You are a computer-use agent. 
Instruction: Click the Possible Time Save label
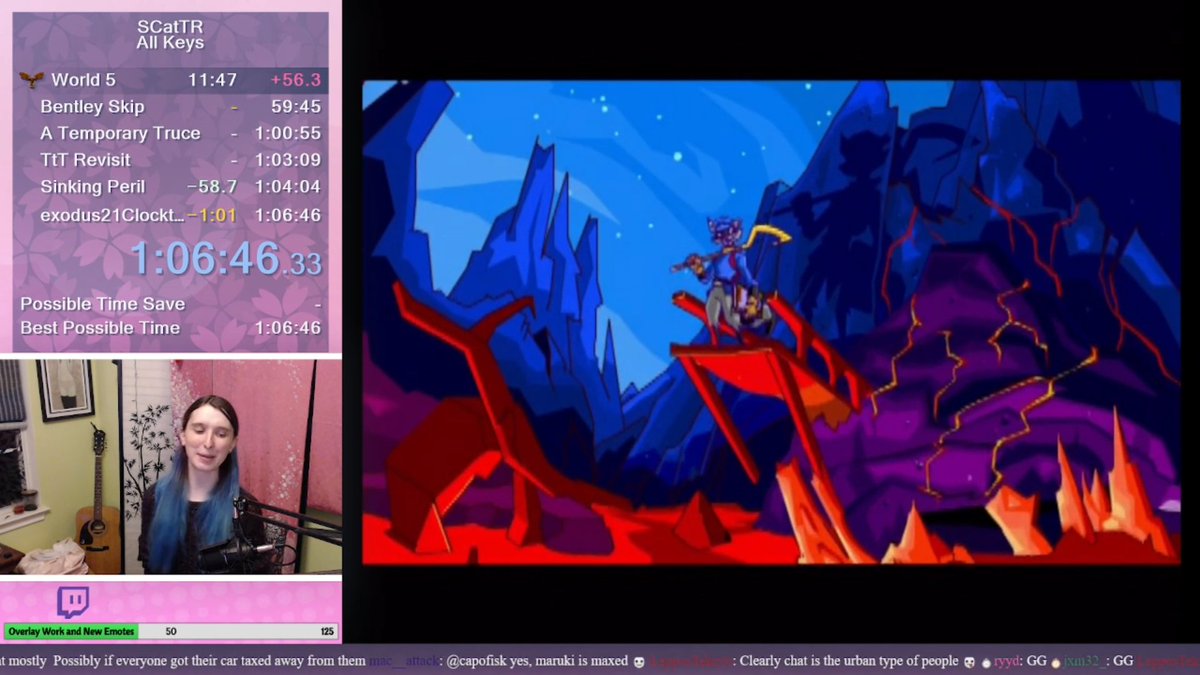pos(102,304)
